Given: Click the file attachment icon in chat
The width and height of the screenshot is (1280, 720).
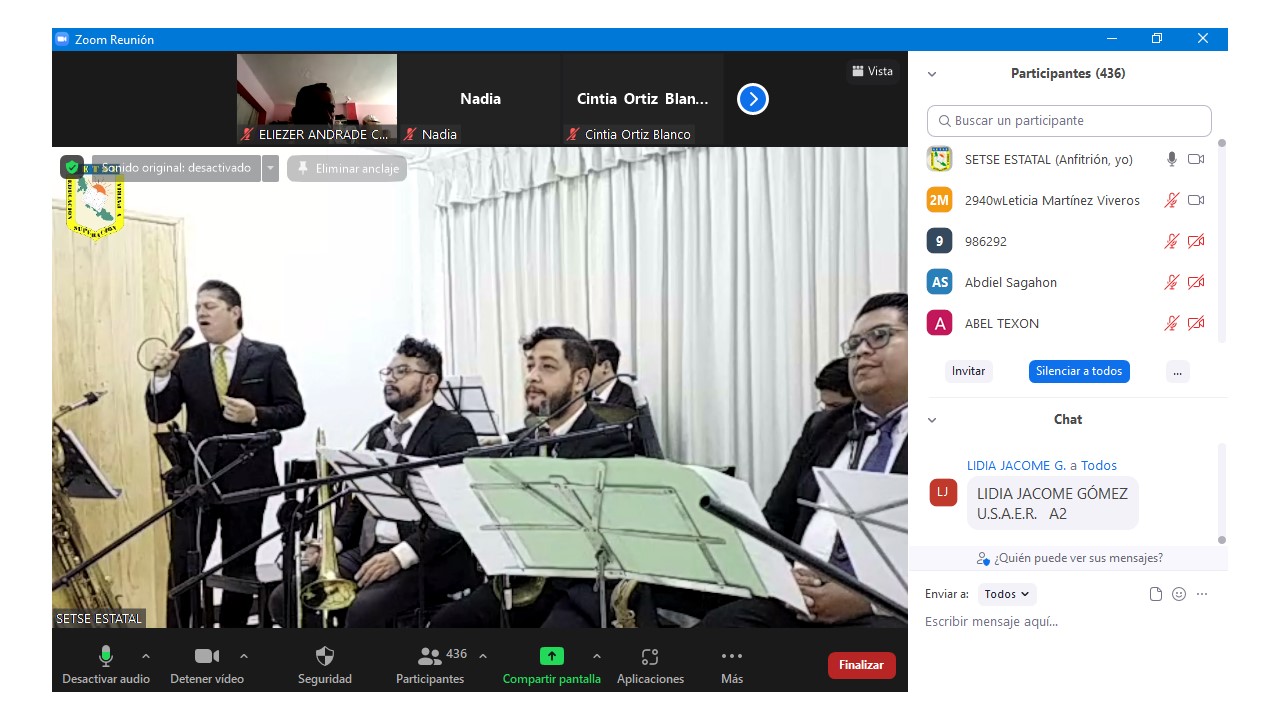Looking at the screenshot, I should click(1156, 594).
